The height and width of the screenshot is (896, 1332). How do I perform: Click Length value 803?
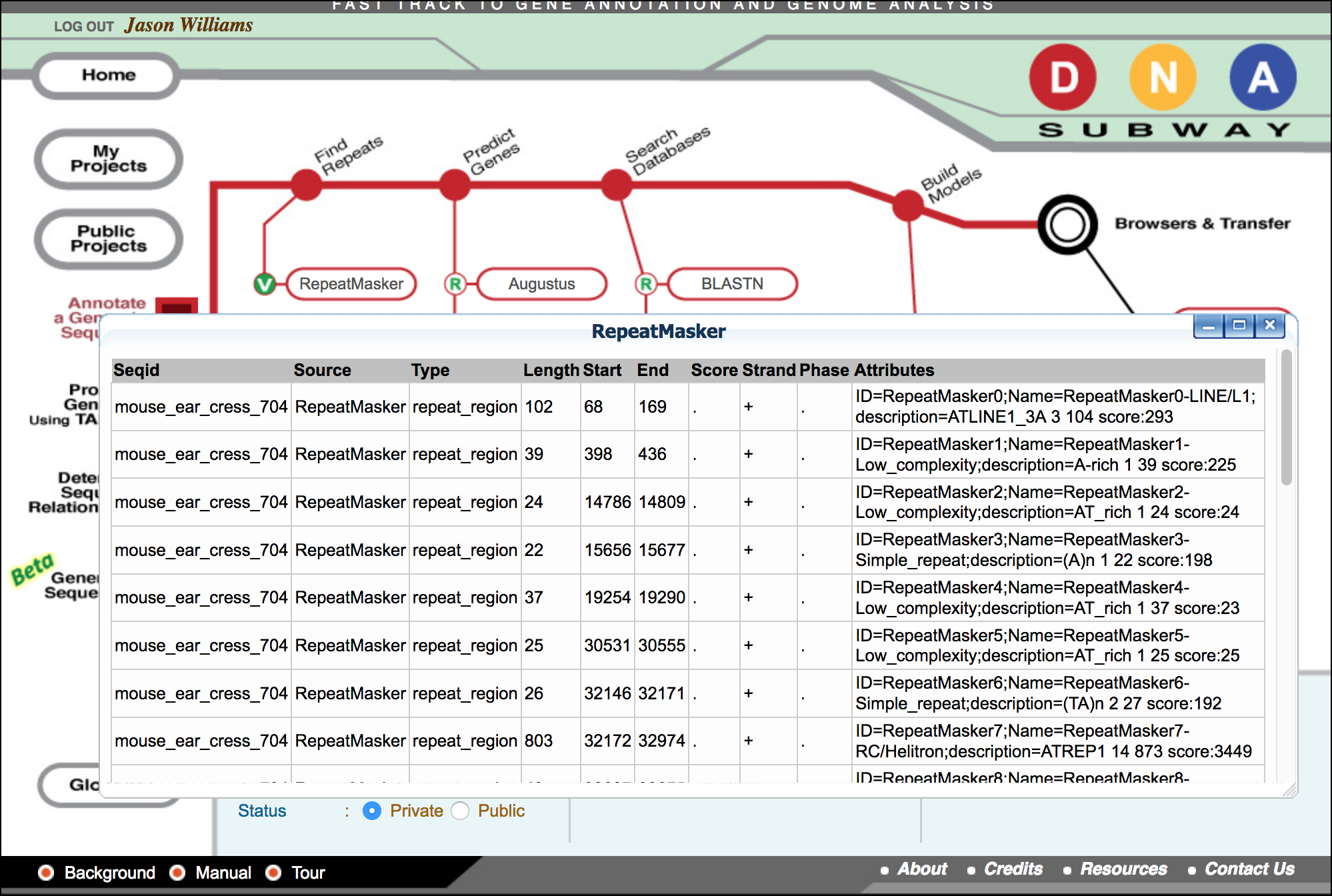(x=539, y=741)
